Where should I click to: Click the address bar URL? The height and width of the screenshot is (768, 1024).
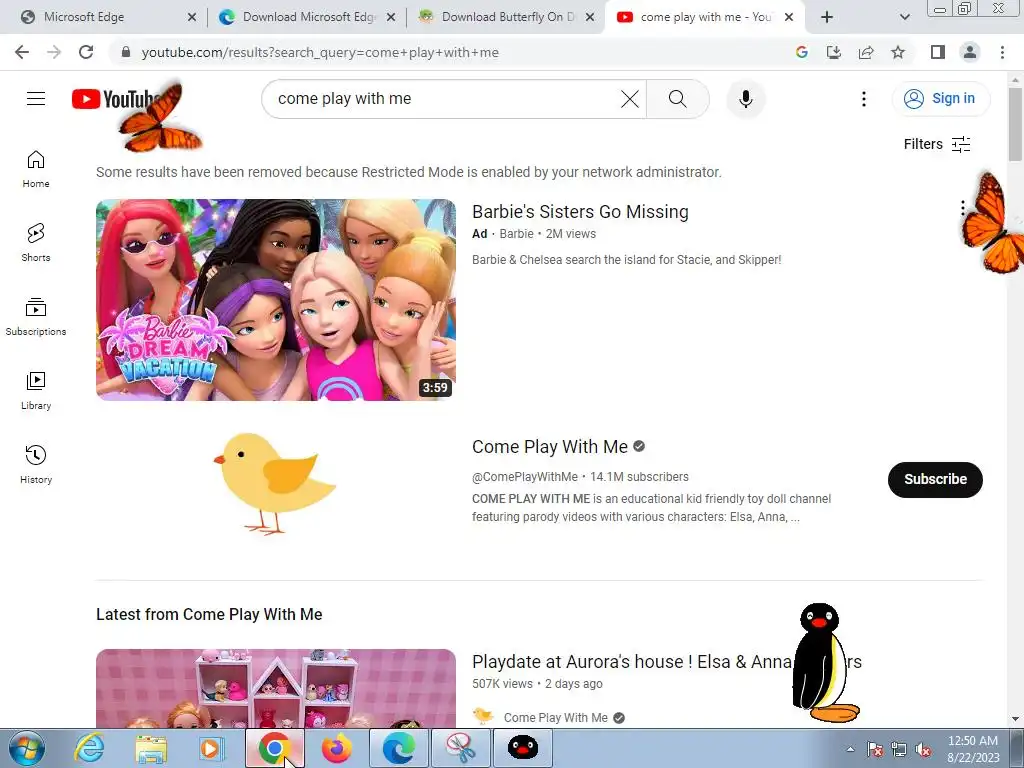pyautogui.click(x=320, y=53)
